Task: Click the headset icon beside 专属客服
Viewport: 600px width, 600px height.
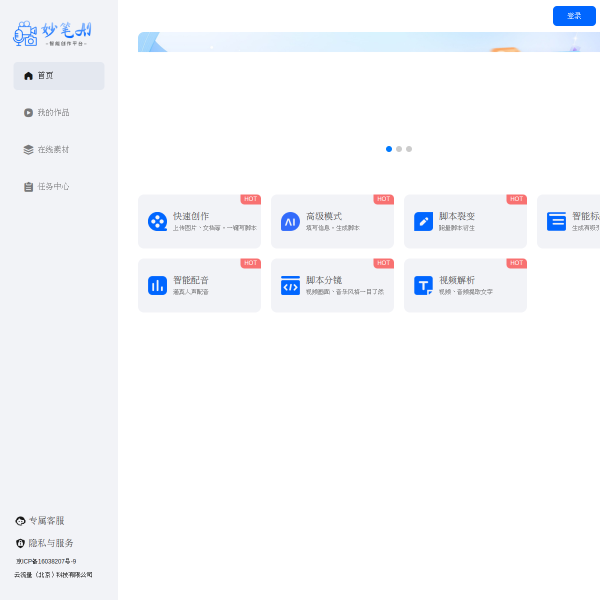Action: coord(20,521)
